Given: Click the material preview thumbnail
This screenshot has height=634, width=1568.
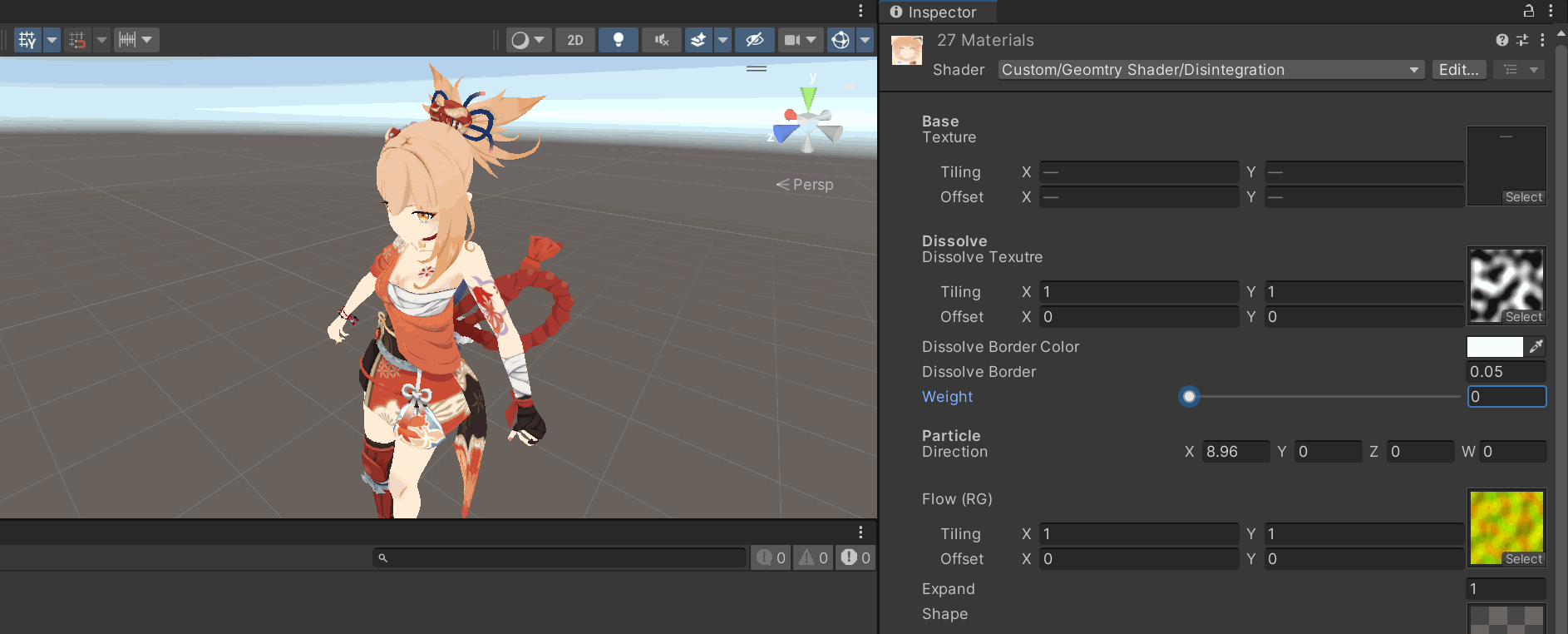Looking at the screenshot, I should [x=907, y=50].
